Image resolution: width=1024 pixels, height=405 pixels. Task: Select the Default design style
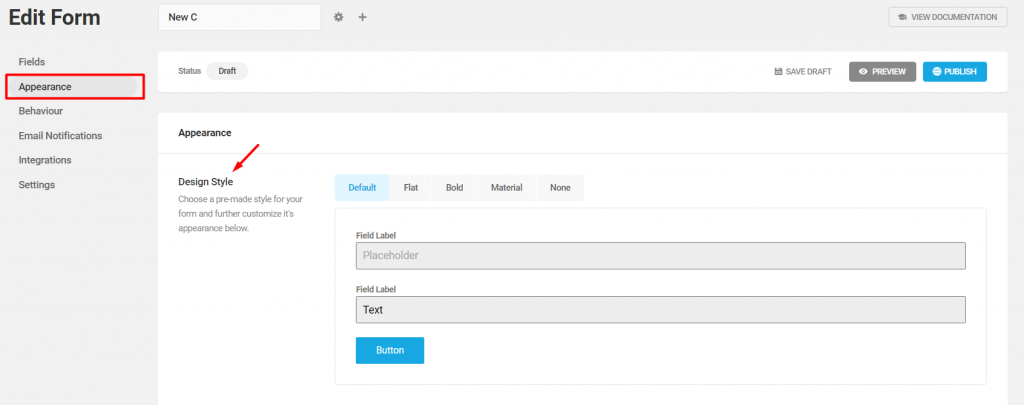point(362,187)
